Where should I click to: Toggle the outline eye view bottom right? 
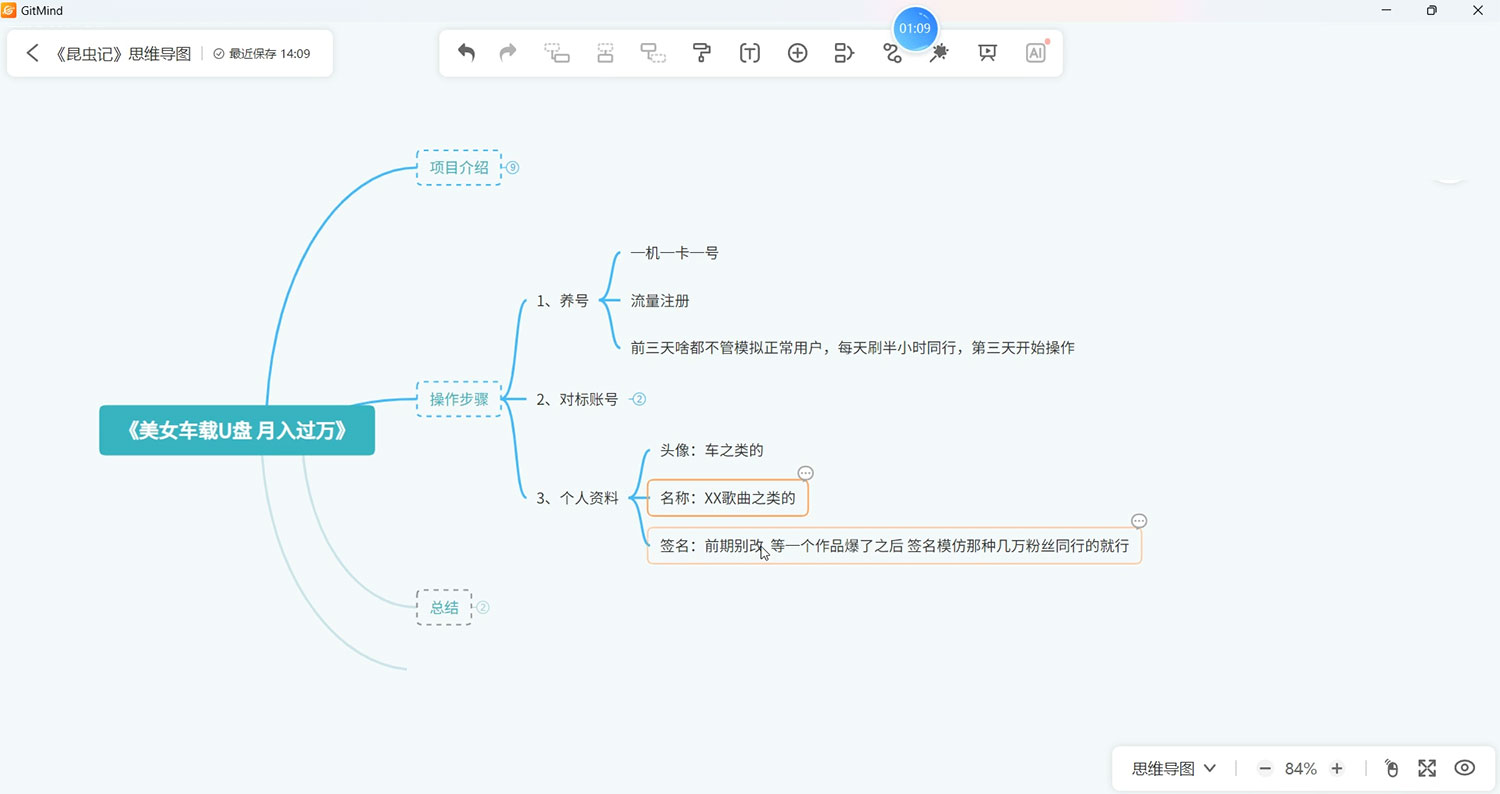click(1463, 768)
